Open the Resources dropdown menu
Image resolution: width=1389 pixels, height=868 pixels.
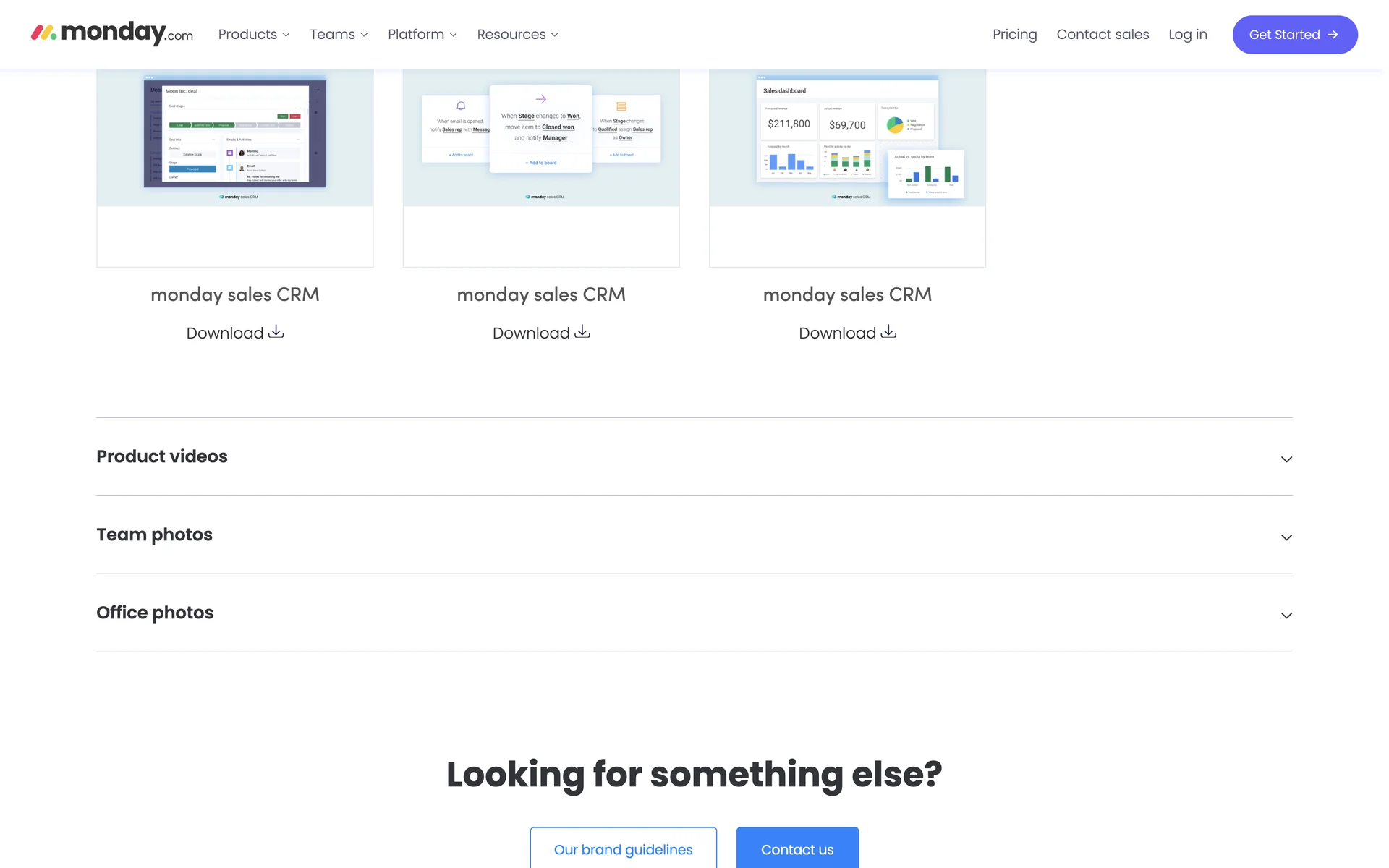click(517, 35)
